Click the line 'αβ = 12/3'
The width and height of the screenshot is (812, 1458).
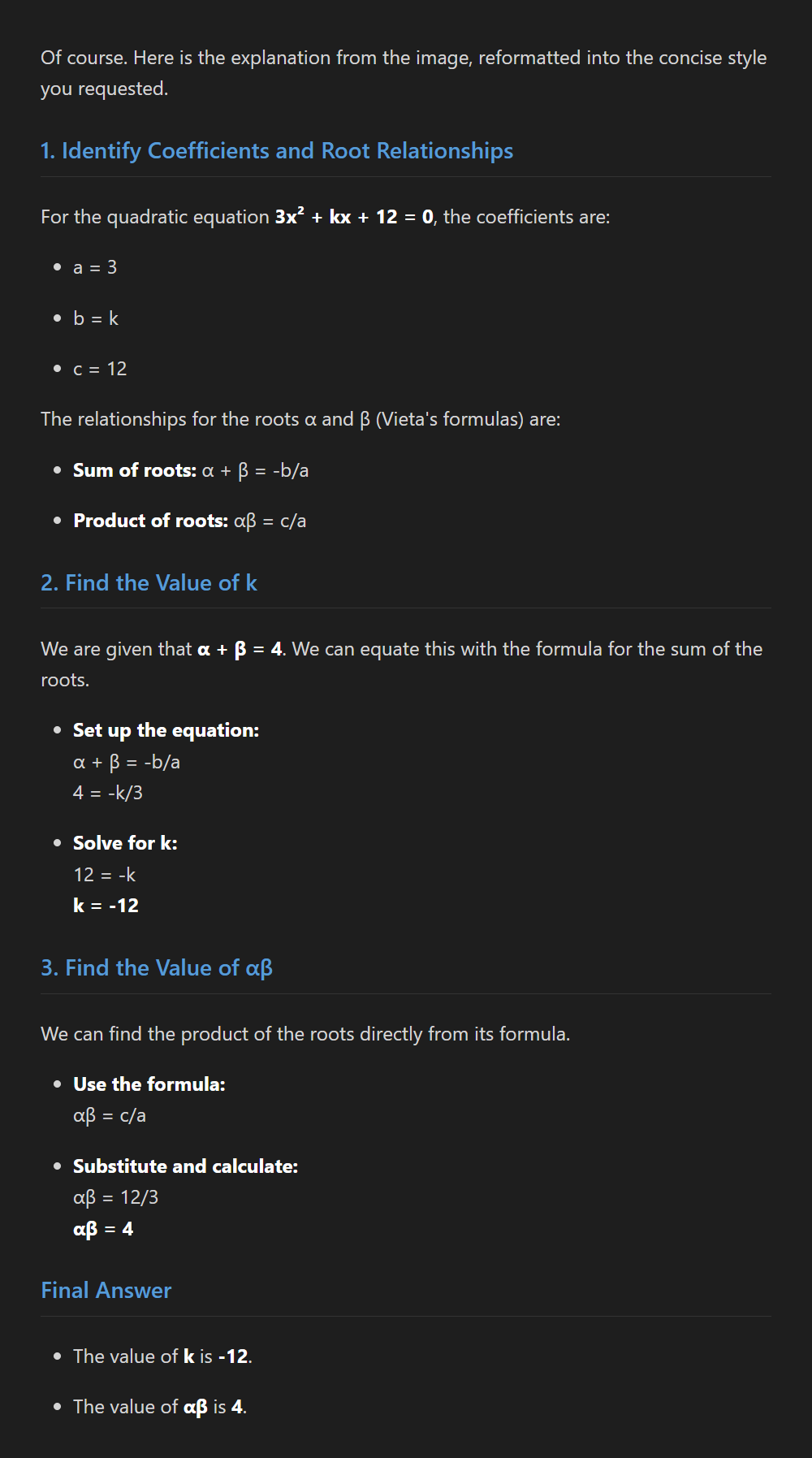coord(115,1198)
